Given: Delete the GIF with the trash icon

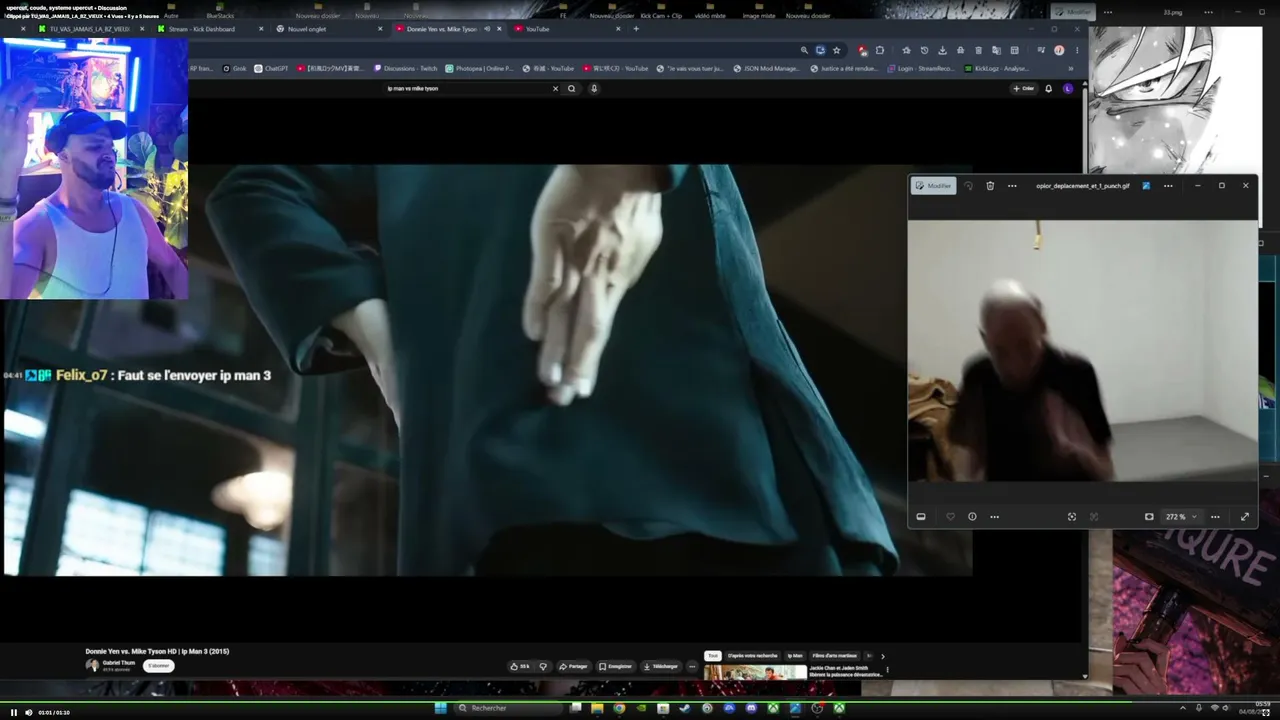Looking at the screenshot, I should (x=990, y=185).
